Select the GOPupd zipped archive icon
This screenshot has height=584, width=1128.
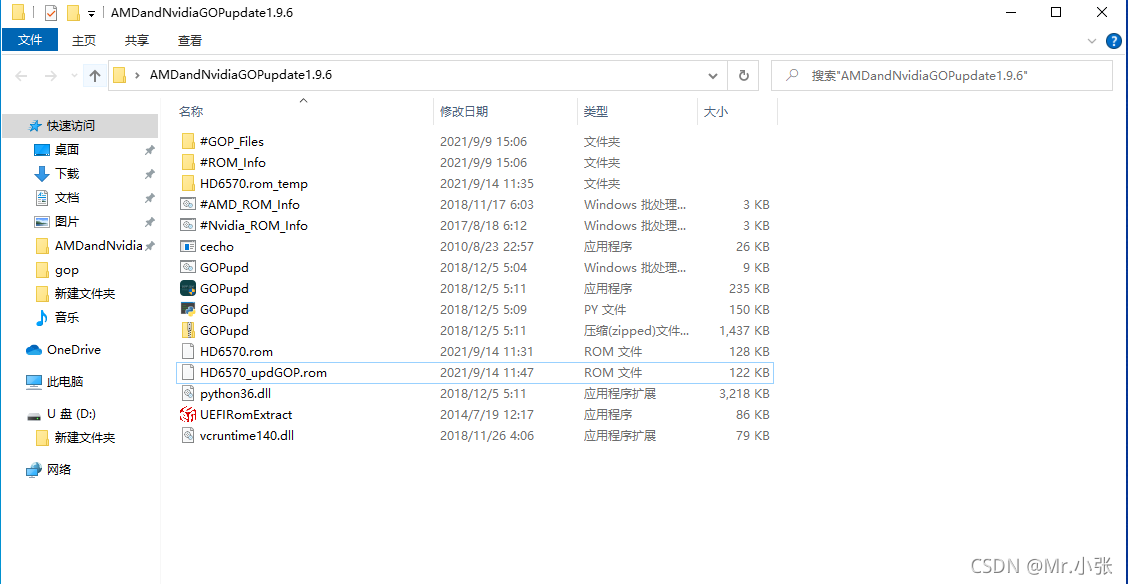coord(188,331)
